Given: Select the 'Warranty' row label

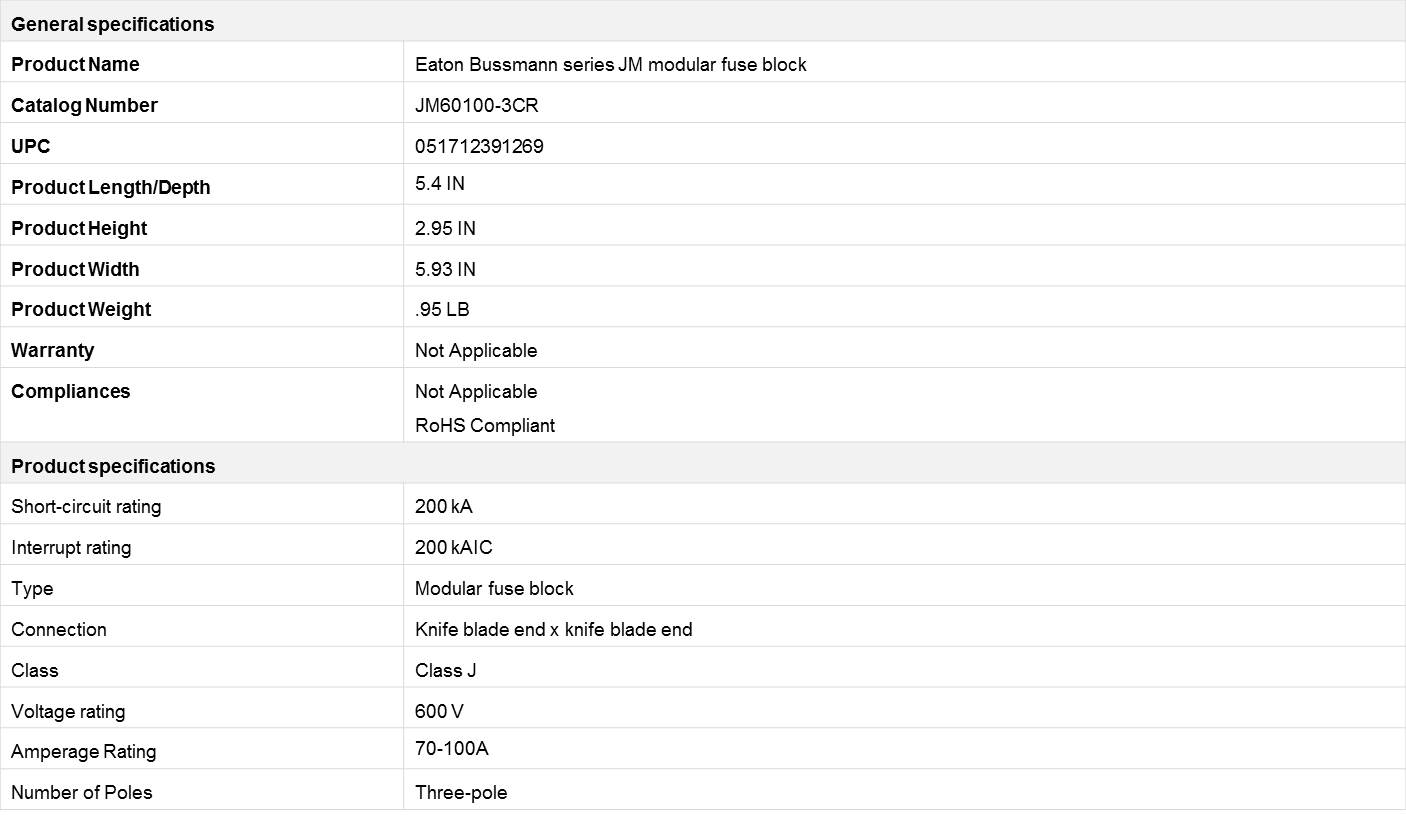Looking at the screenshot, I should [52, 351].
